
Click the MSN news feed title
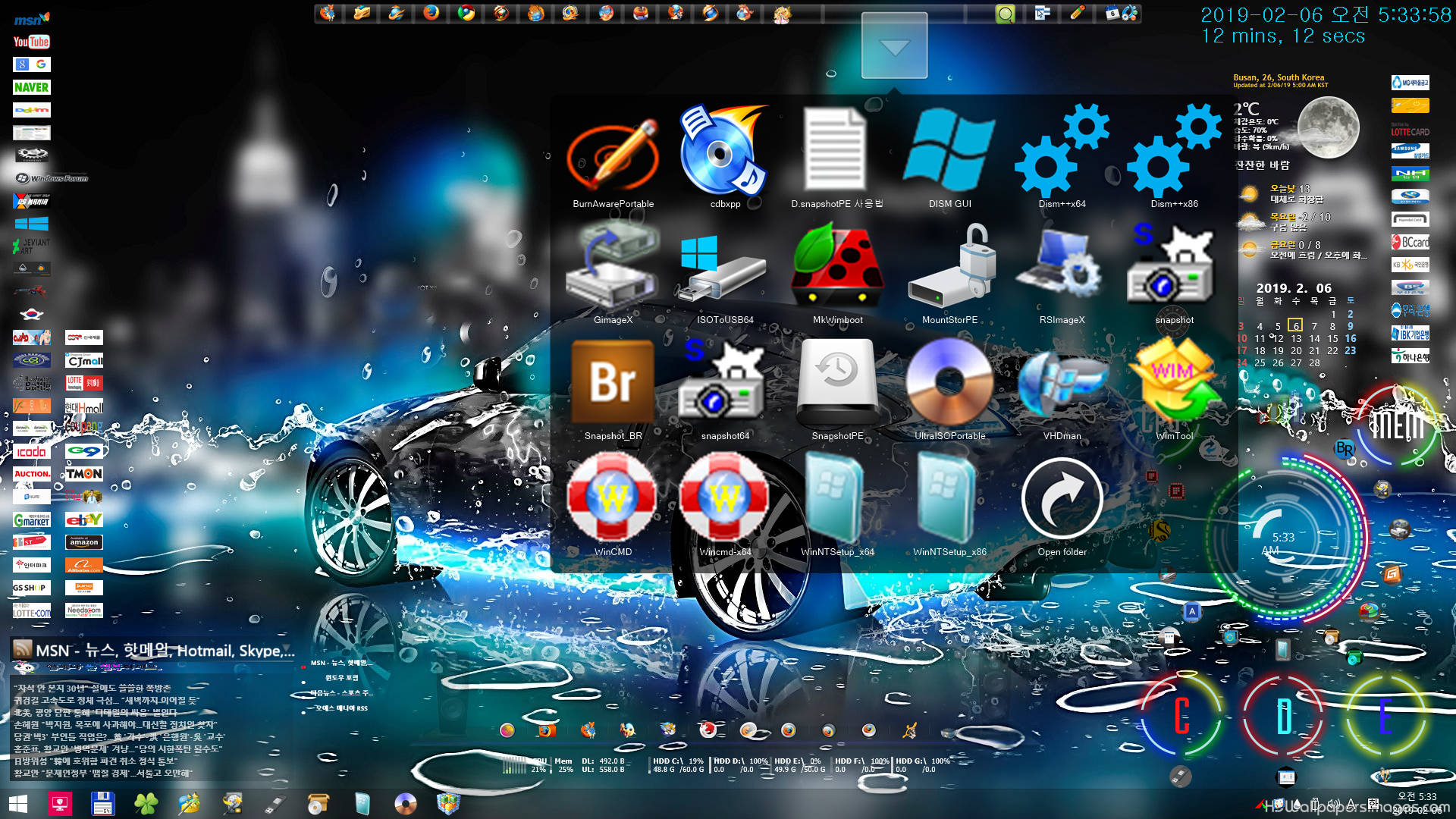pos(164,650)
